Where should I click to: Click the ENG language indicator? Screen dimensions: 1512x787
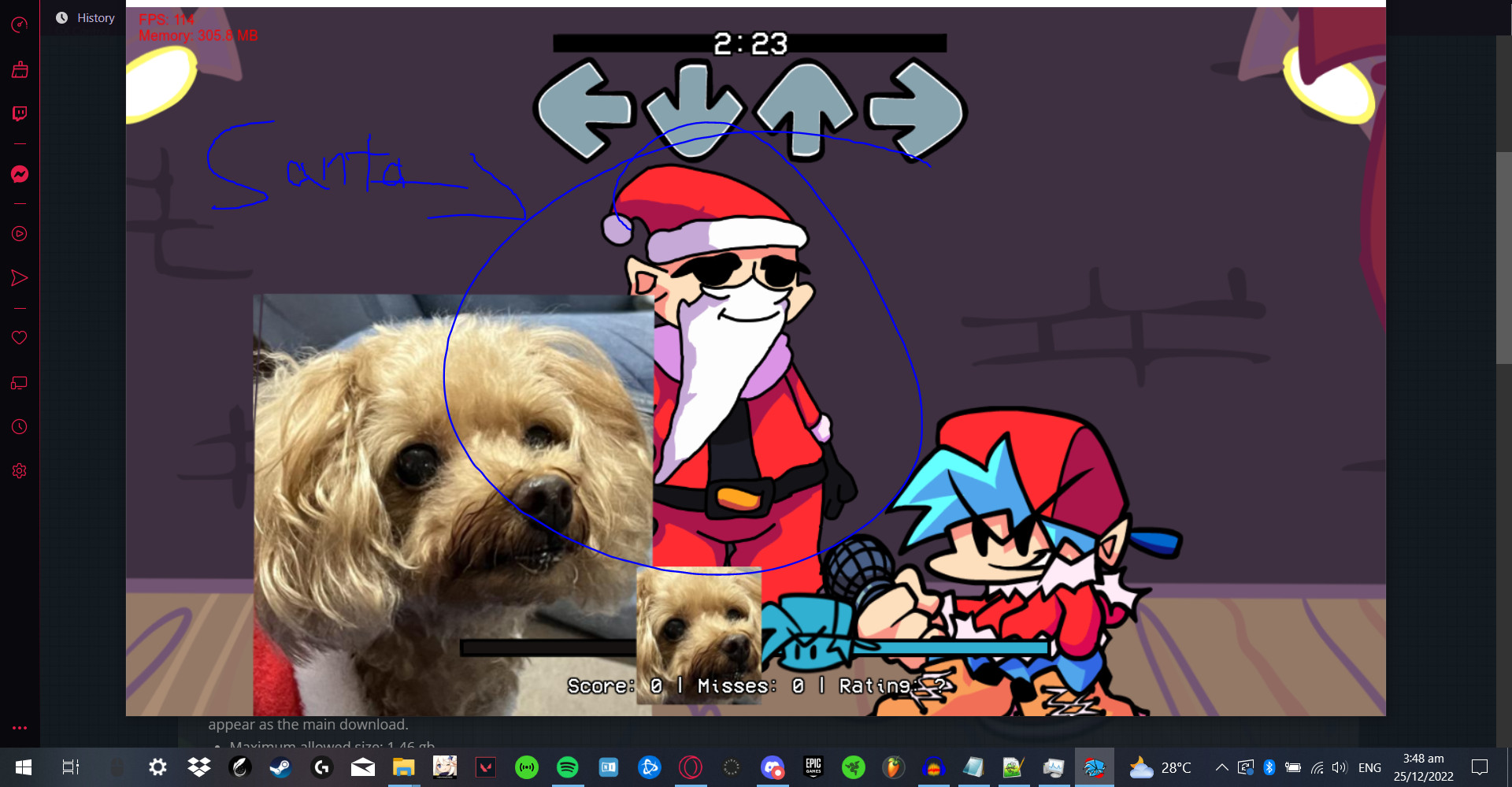pyautogui.click(x=1371, y=767)
